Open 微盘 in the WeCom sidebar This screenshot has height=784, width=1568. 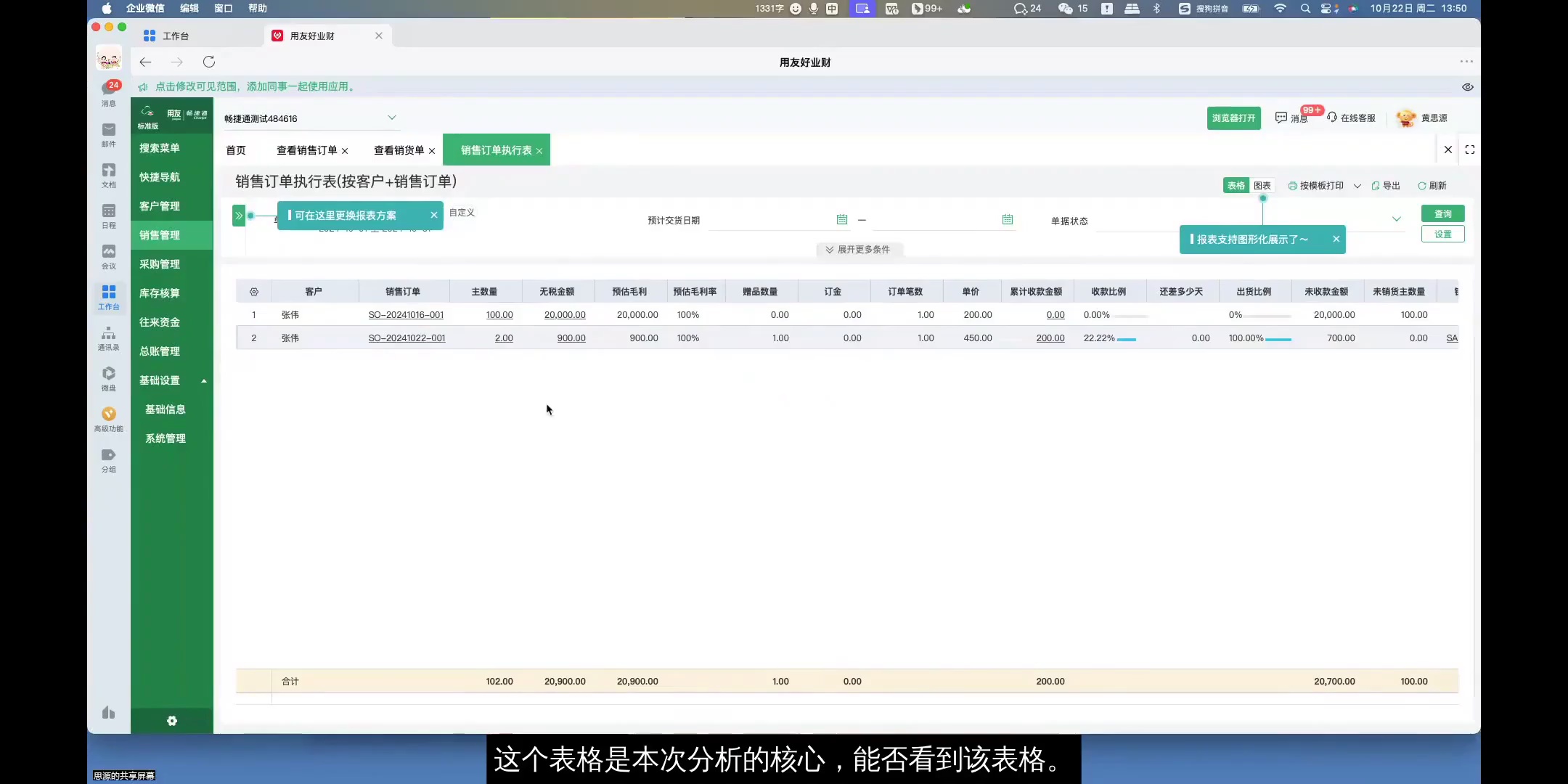pos(108,377)
